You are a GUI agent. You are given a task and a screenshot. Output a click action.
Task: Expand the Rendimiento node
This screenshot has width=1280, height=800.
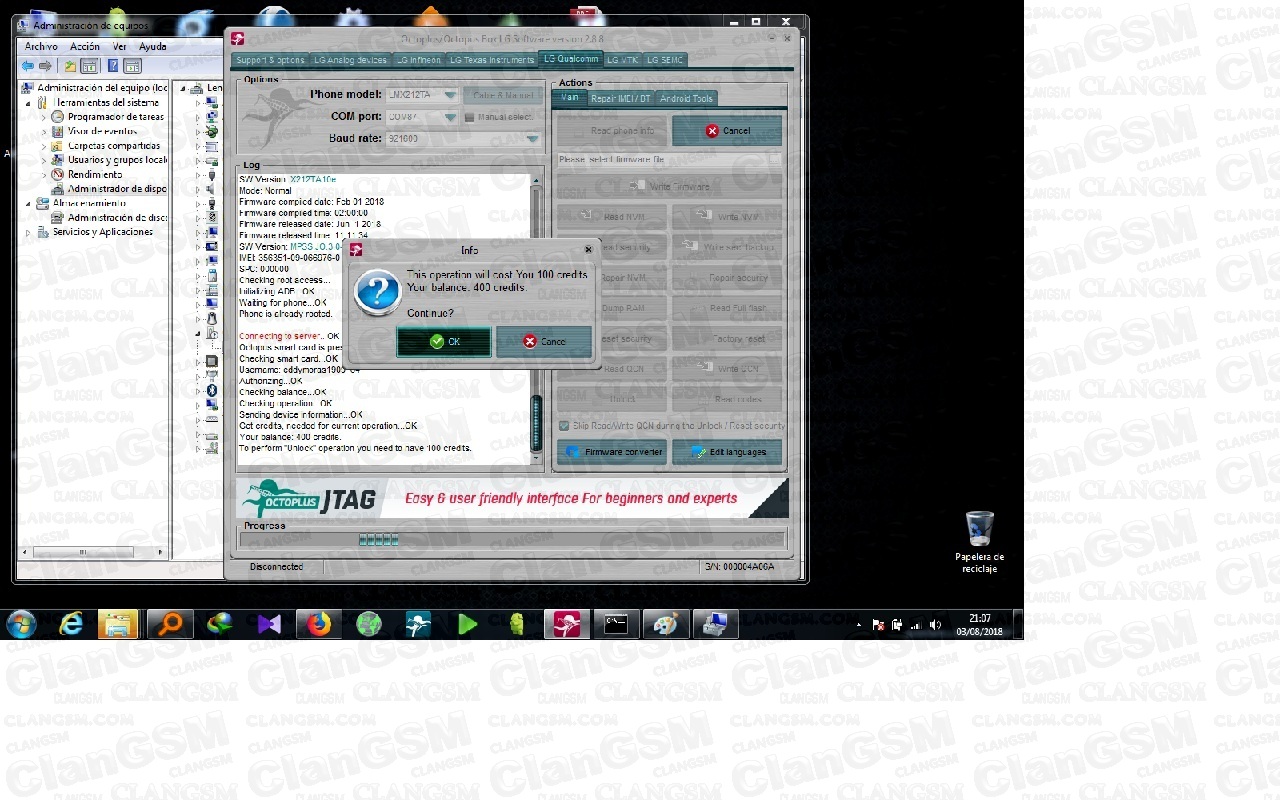click(44, 174)
